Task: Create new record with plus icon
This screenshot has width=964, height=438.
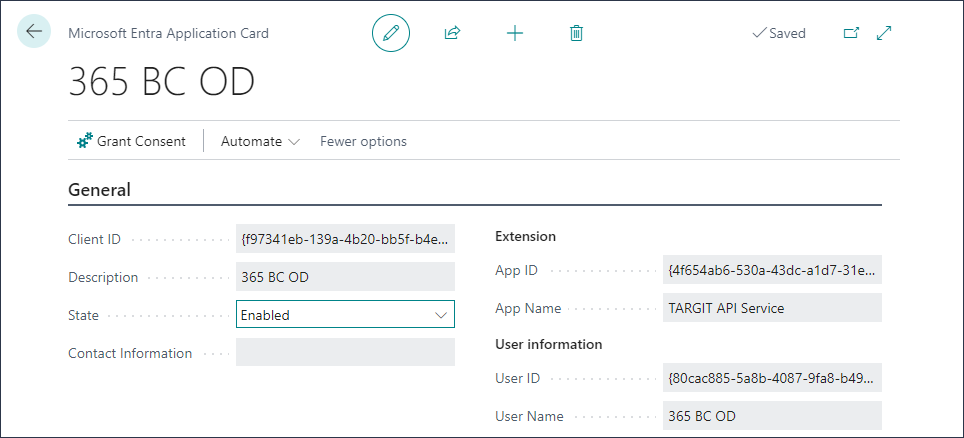Action: click(515, 33)
